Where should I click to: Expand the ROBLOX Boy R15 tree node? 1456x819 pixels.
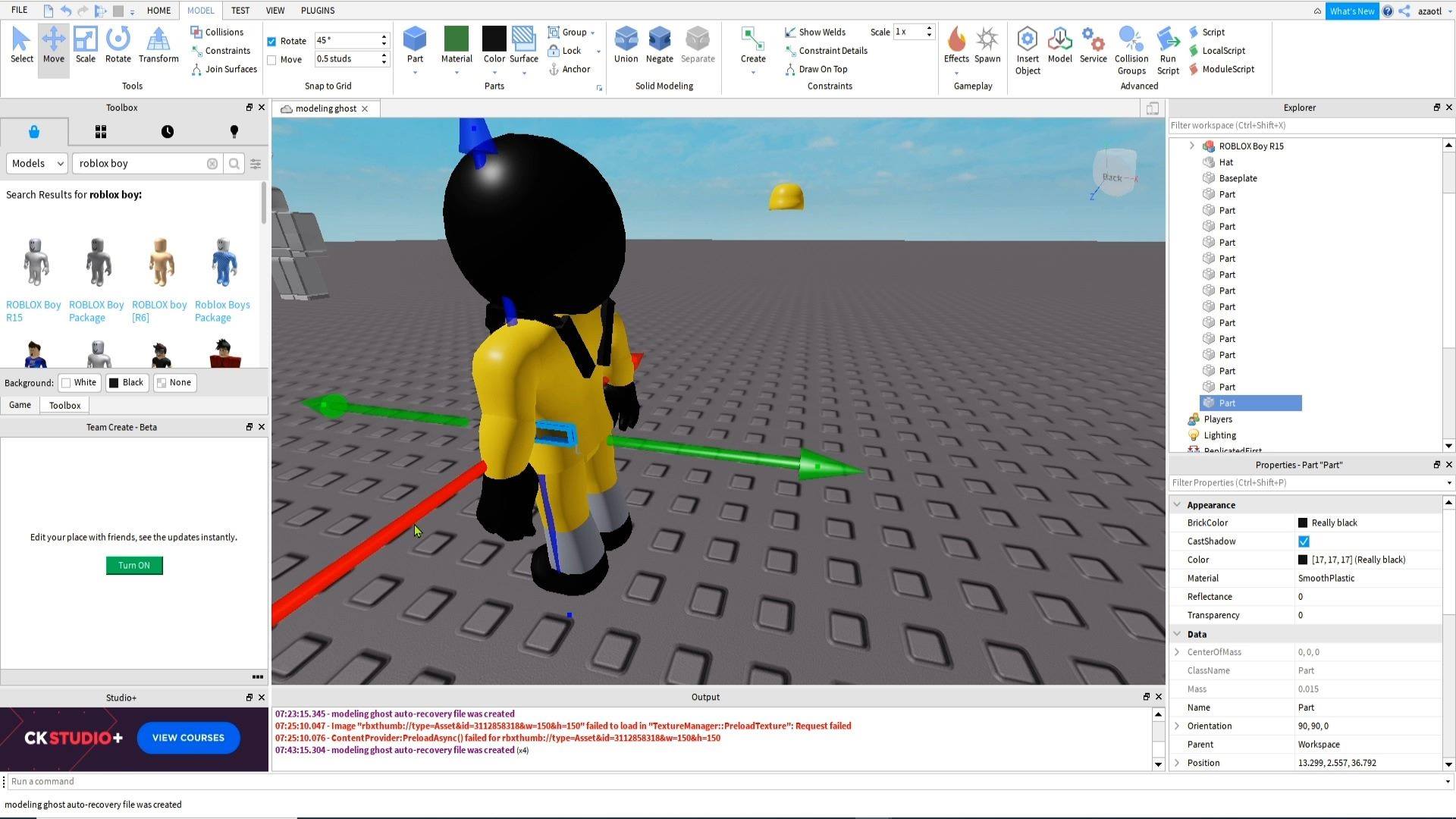1191,146
